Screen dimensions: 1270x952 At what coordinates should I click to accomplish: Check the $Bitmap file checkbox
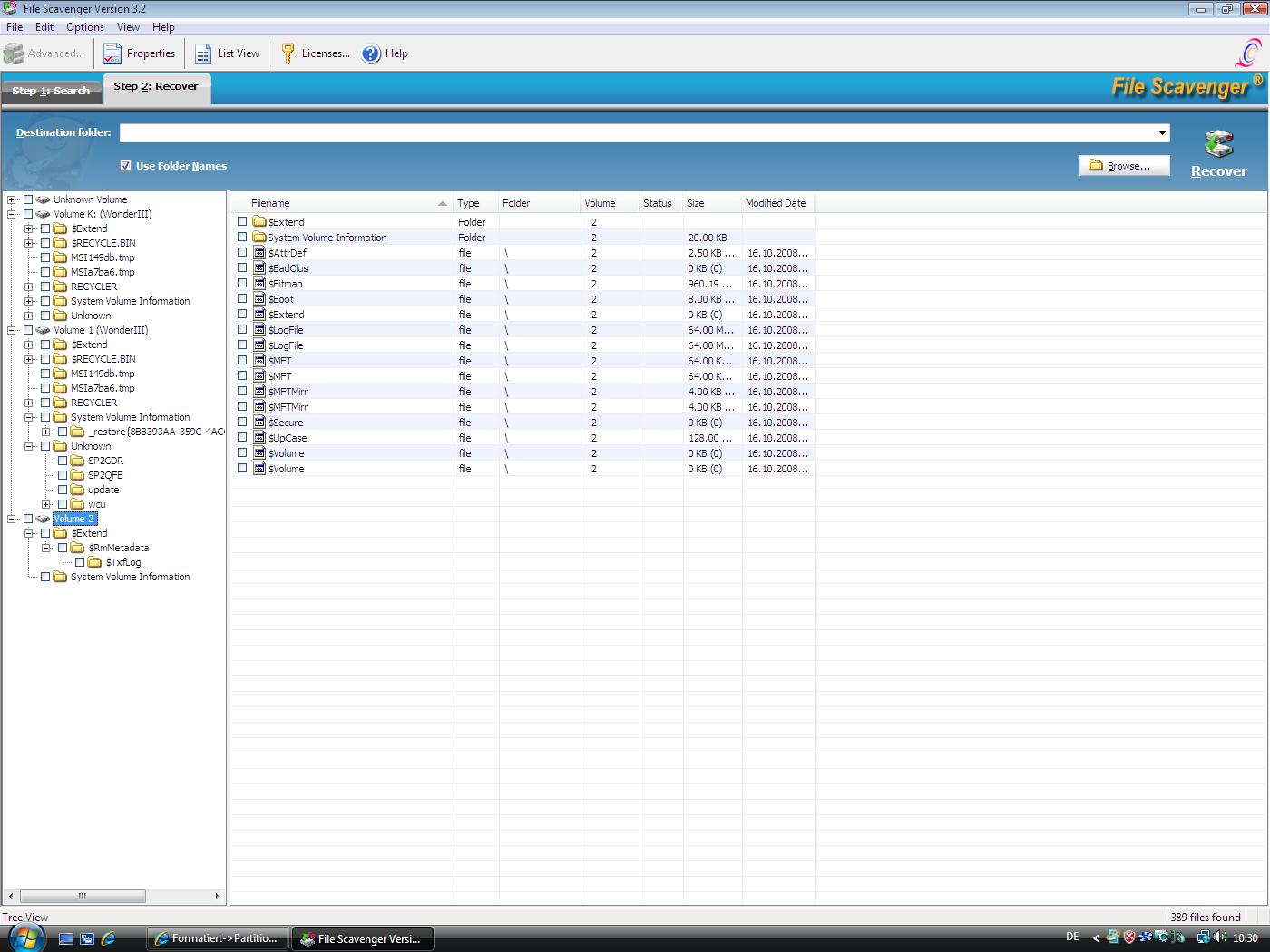point(242,283)
